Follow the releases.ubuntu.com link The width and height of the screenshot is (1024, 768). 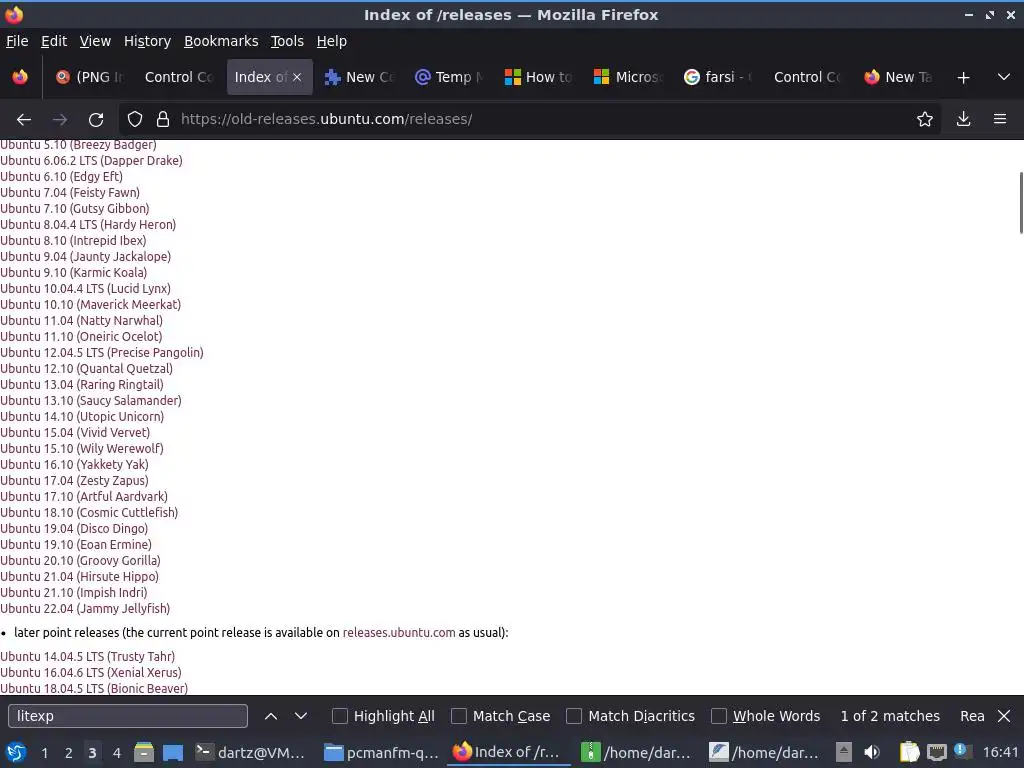[x=399, y=632]
